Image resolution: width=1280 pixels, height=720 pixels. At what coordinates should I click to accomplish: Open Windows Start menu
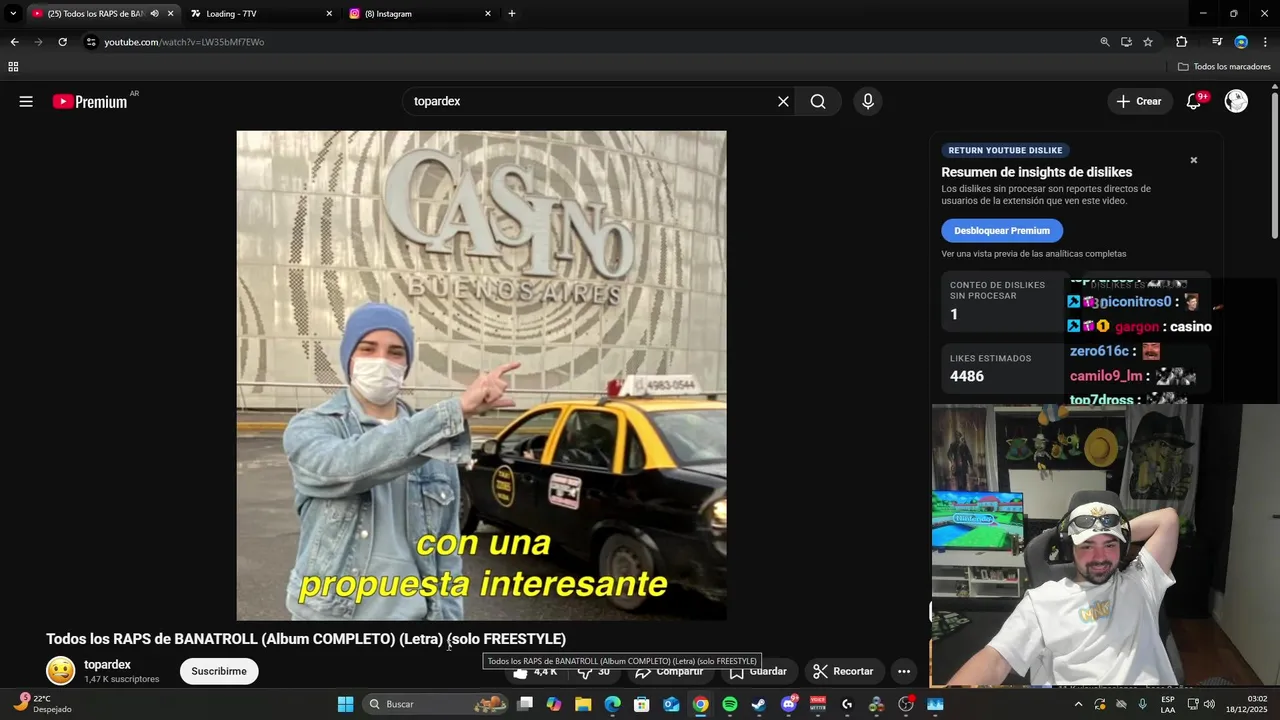345,704
